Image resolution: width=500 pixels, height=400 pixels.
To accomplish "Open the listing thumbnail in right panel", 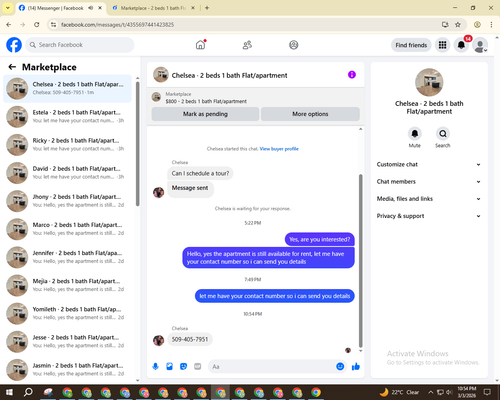I will click(x=429, y=82).
